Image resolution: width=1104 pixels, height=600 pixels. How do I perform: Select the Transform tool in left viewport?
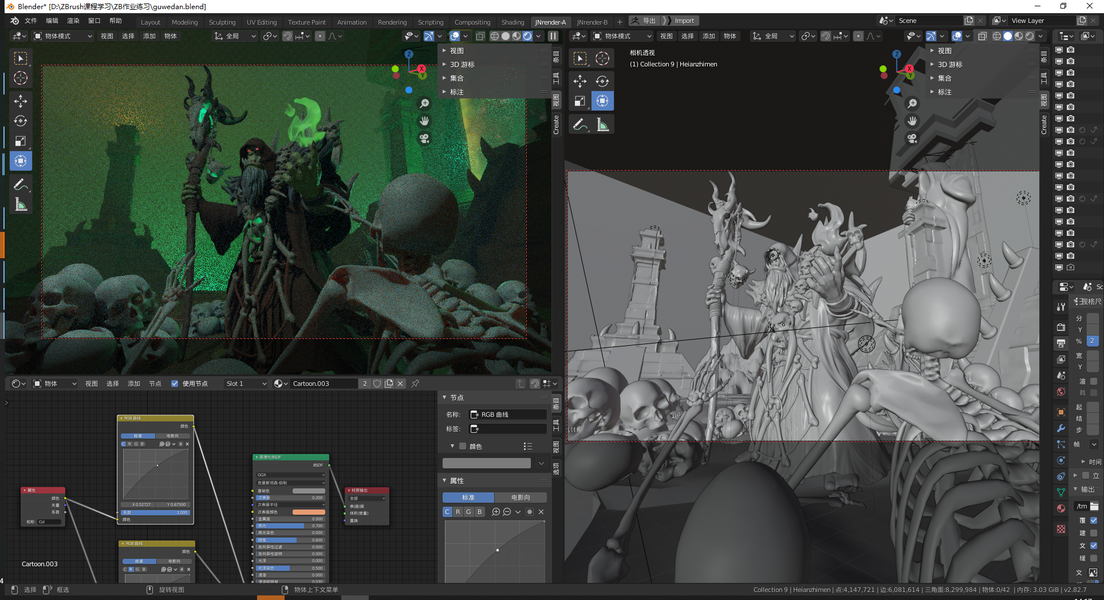[x=20, y=161]
